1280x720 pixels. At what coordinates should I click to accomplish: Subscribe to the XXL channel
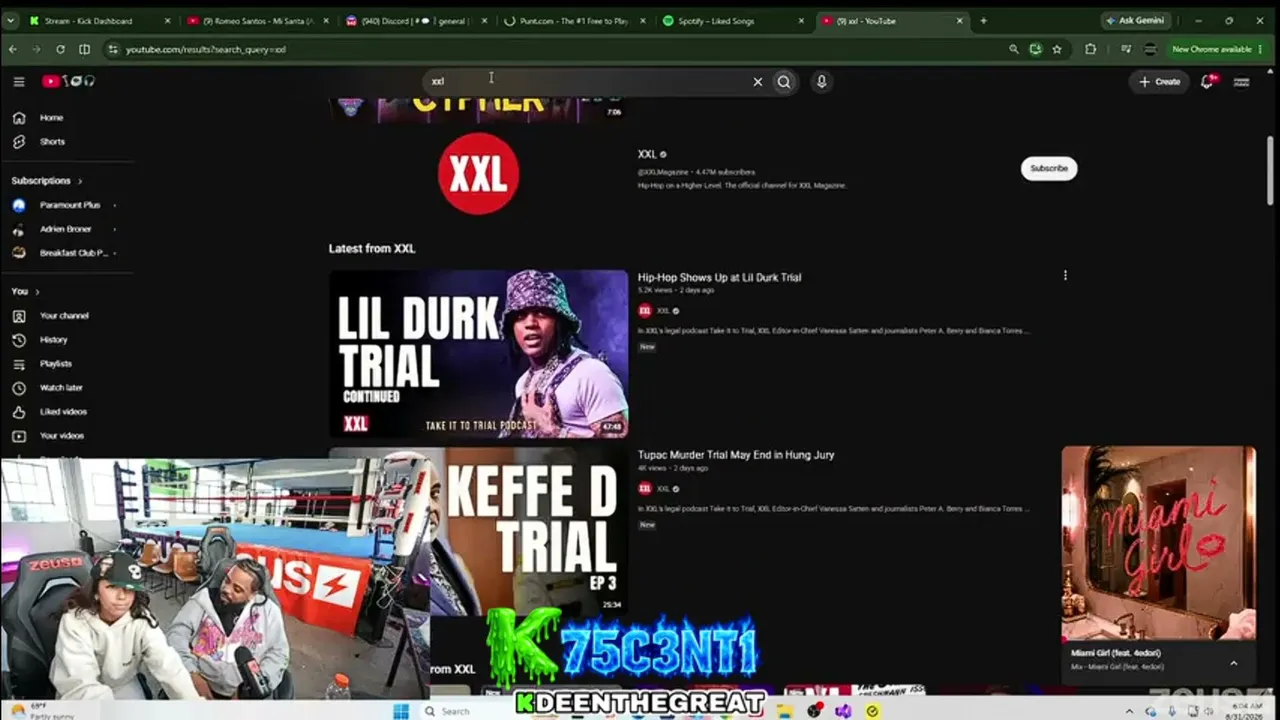pos(1049,168)
